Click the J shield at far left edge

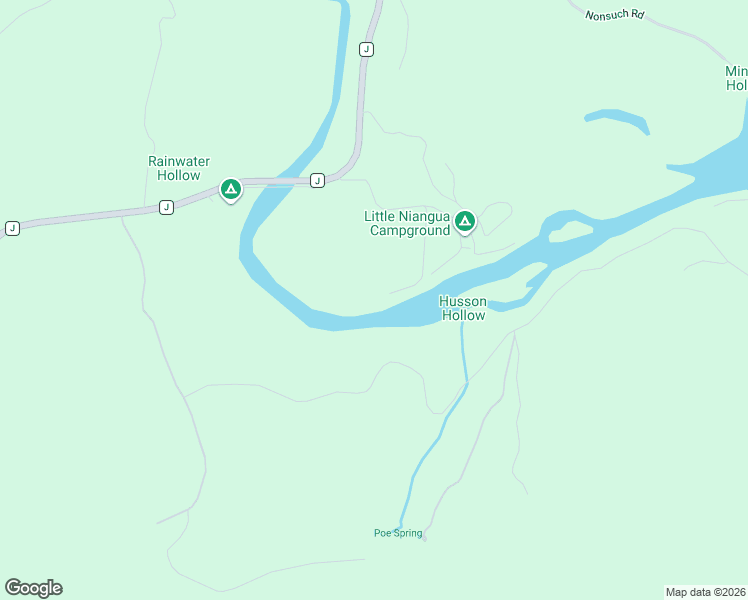point(12,228)
